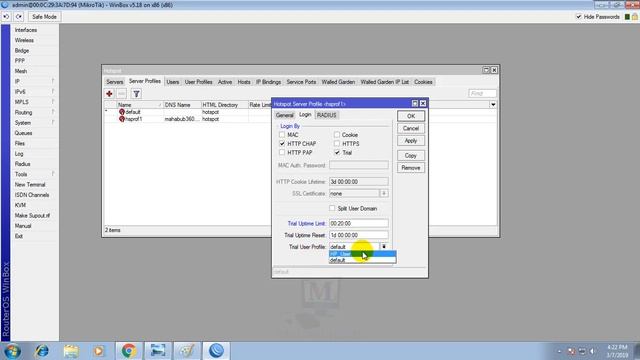Image resolution: width=640 pixels, height=360 pixels.
Task: Open the Servers tab in Hotspot window
Action: point(115,82)
